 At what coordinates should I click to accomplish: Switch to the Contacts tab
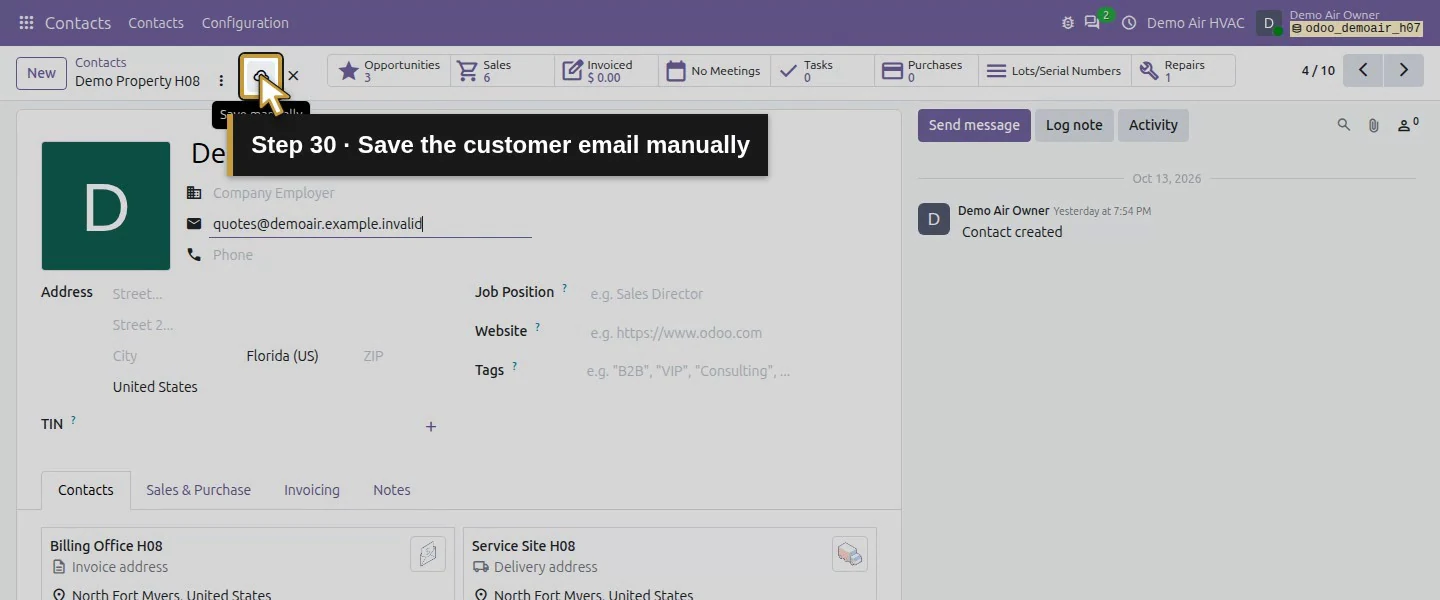(86, 490)
